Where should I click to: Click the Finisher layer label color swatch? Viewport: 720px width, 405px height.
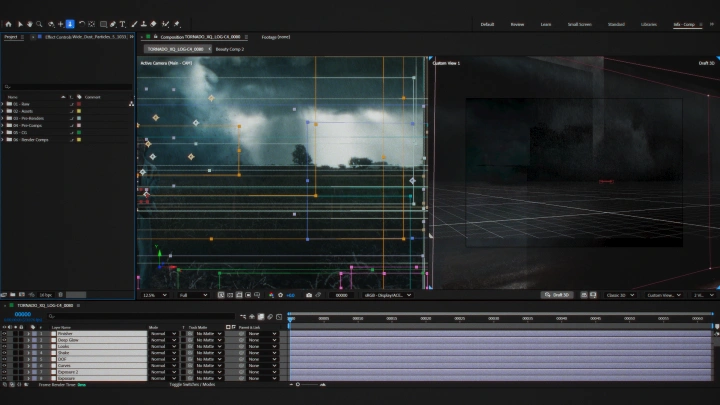coord(34,334)
